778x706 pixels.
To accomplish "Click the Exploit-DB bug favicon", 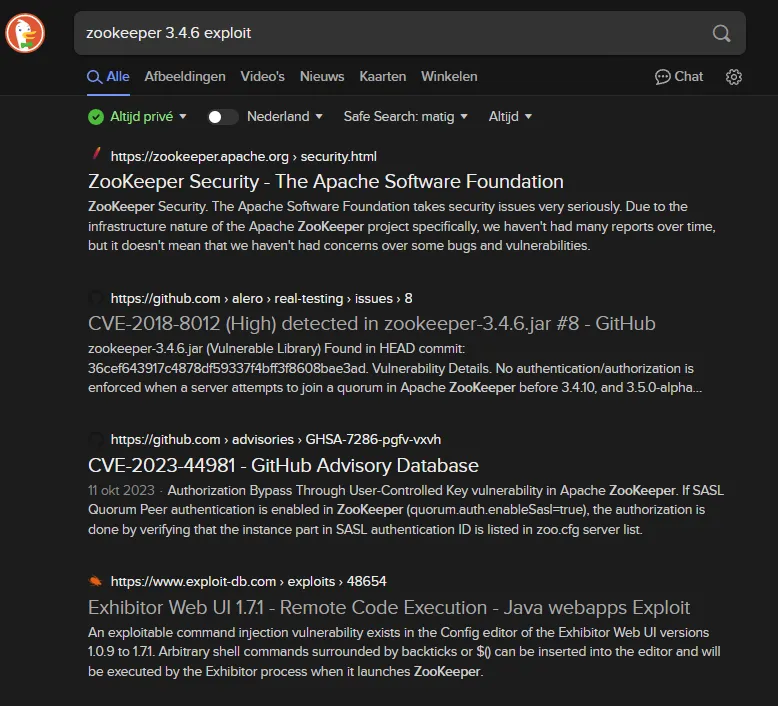I will (95, 581).
